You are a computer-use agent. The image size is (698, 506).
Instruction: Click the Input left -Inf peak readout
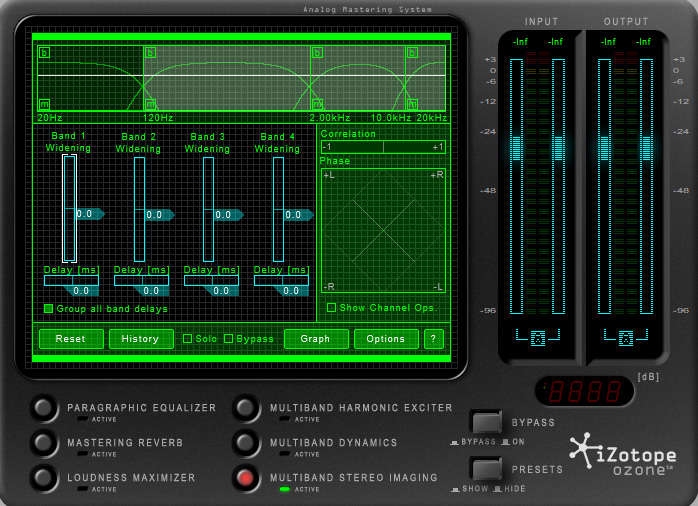tap(520, 42)
